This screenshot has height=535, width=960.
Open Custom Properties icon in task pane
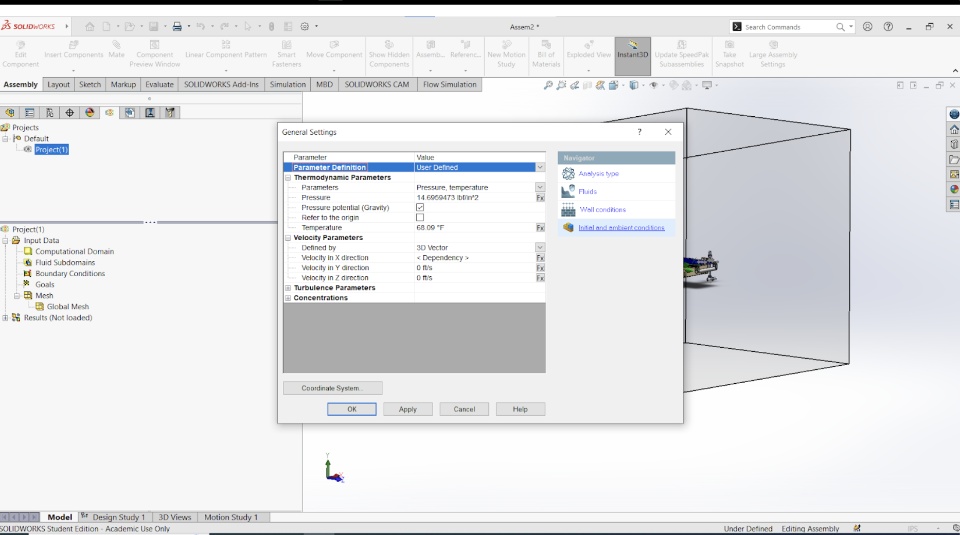tap(954, 204)
